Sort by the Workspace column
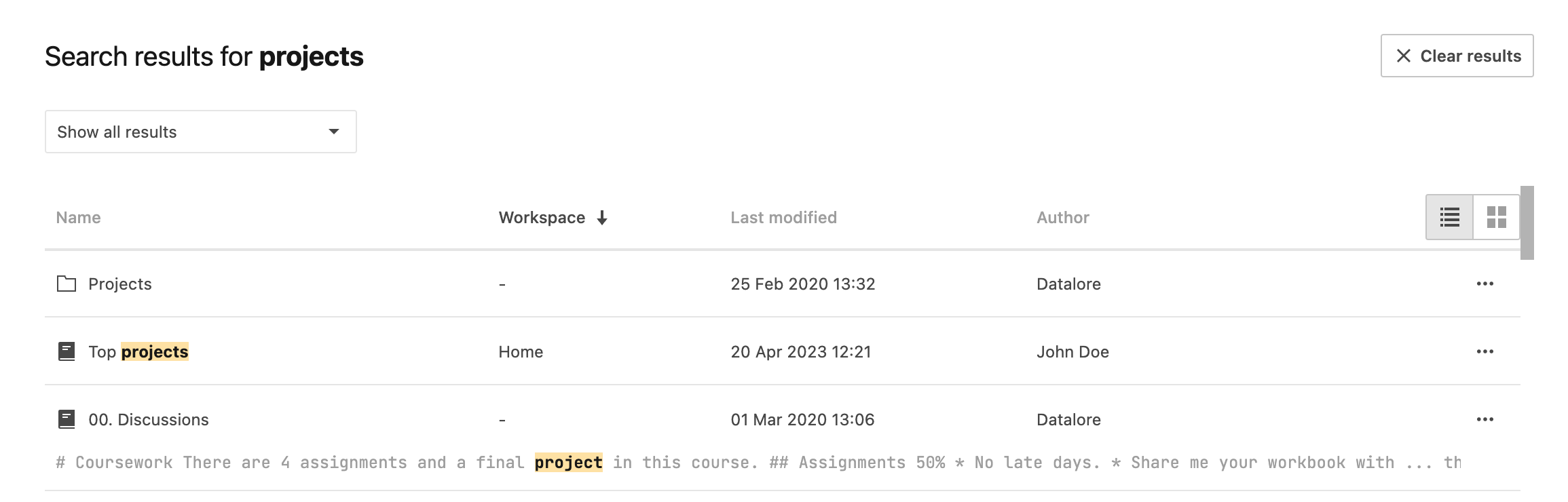This screenshot has height=502, width=1568. click(x=542, y=218)
